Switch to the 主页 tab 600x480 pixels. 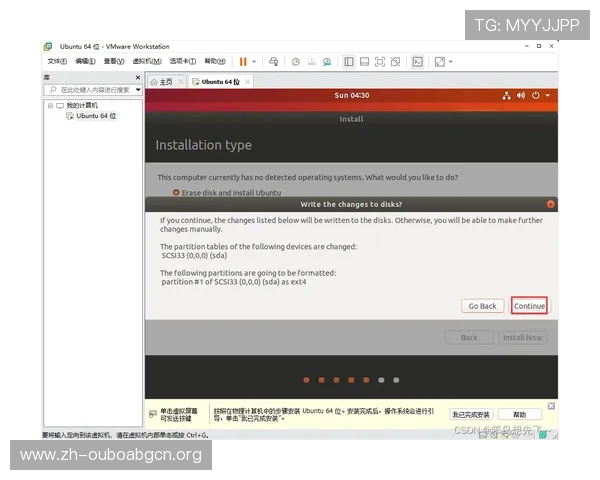pos(162,81)
